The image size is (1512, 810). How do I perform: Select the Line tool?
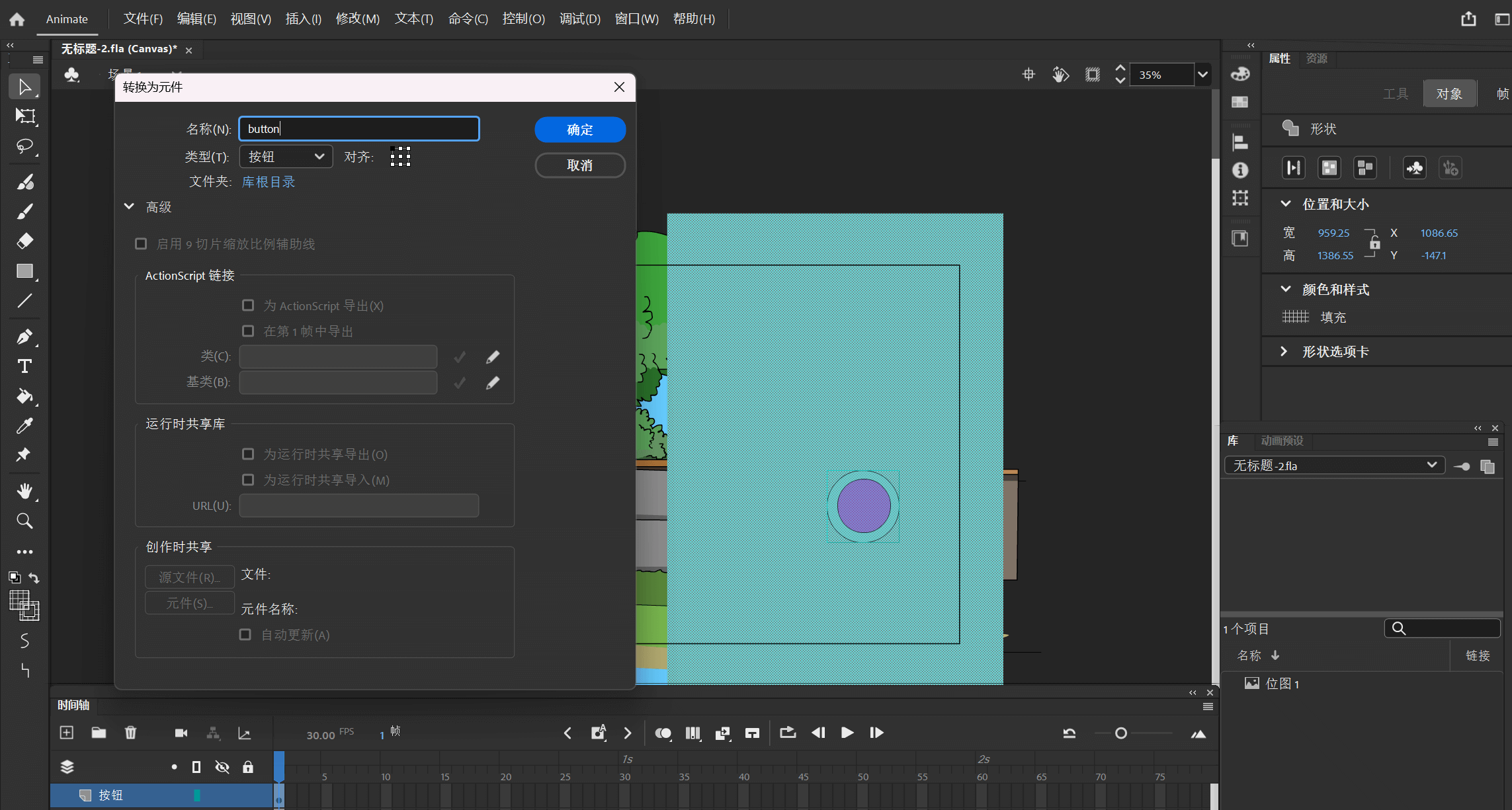click(24, 301)
